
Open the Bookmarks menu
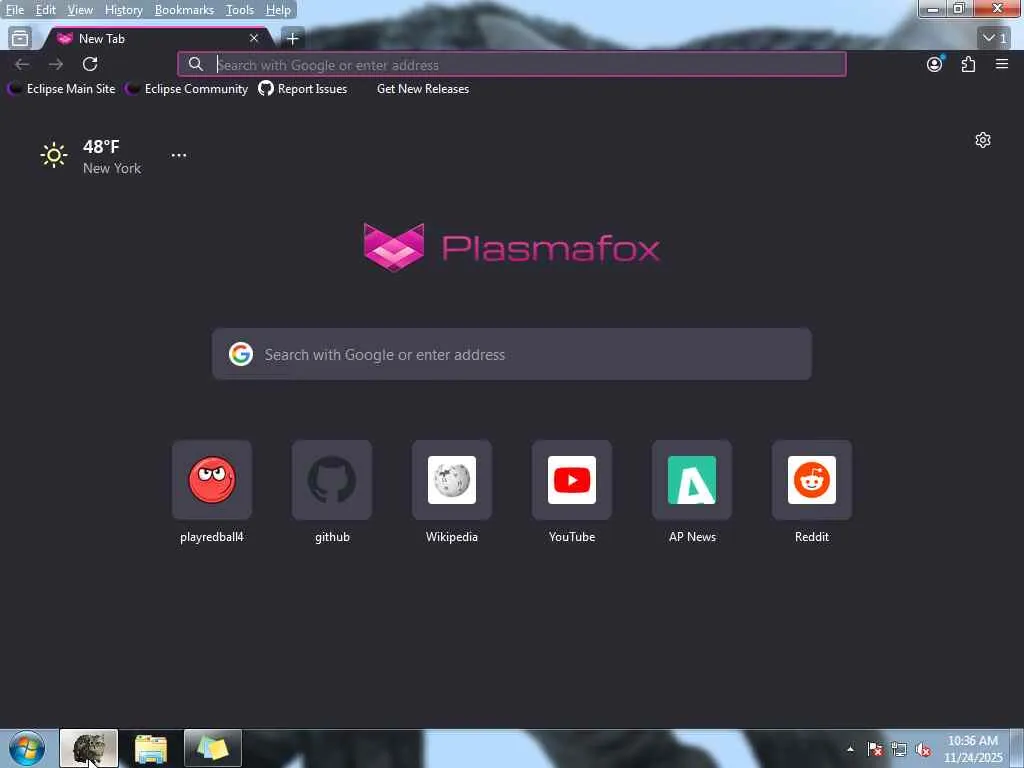point(184,10)
